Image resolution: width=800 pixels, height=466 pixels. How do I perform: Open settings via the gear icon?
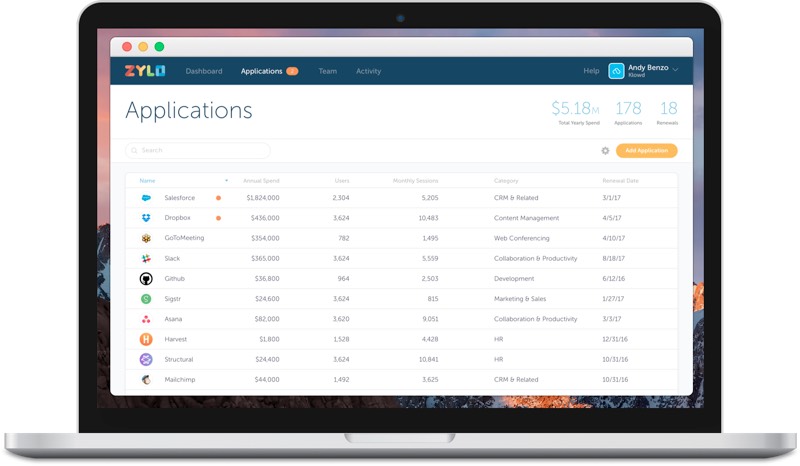click(x=605, y=151)
